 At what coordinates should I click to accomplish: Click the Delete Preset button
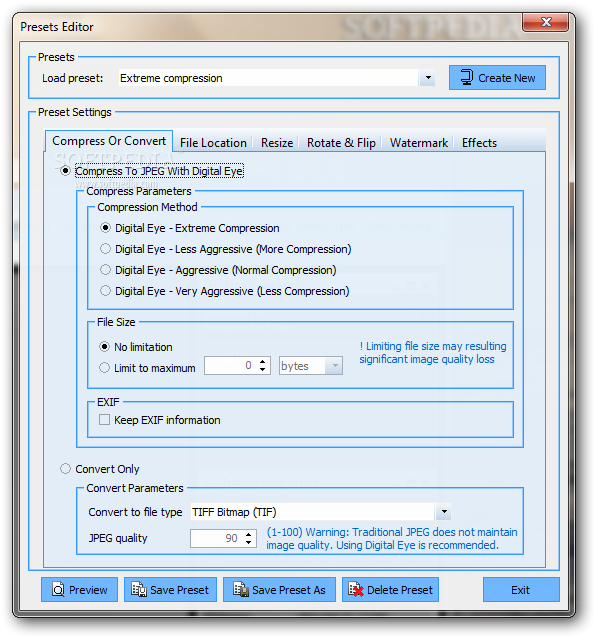point(390,589)
